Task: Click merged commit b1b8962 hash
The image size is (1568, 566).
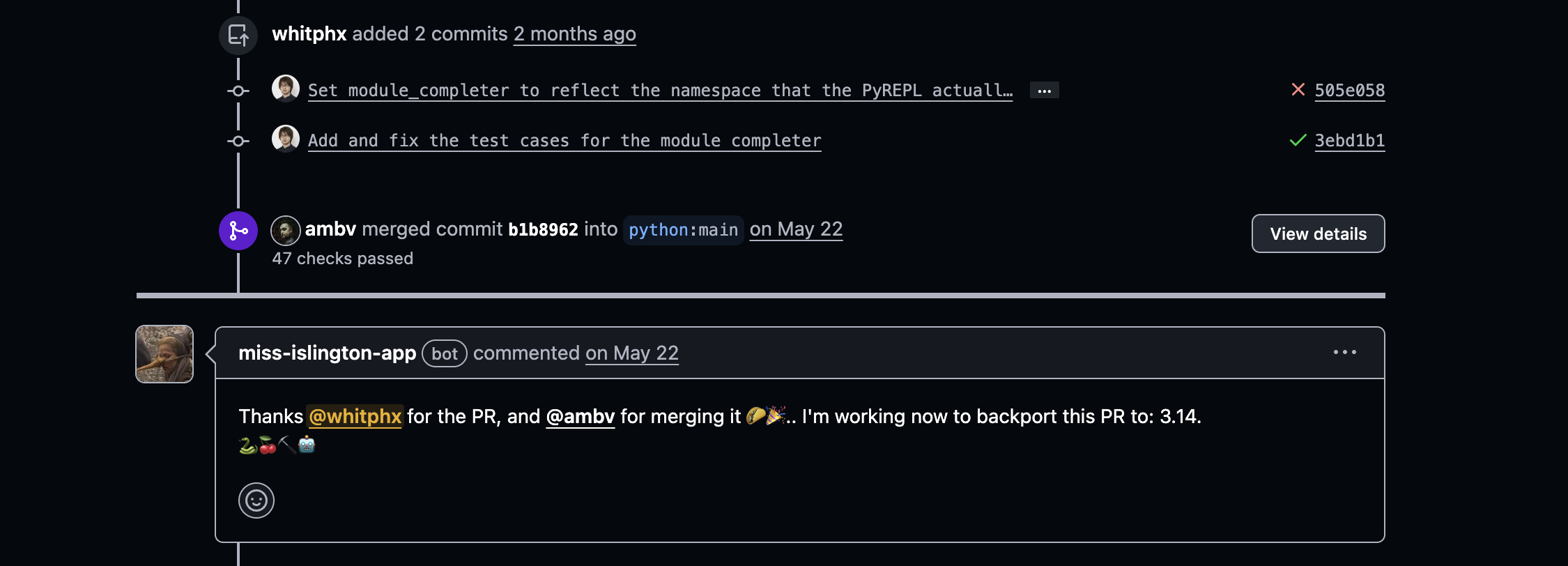Action: coord(543,230)
